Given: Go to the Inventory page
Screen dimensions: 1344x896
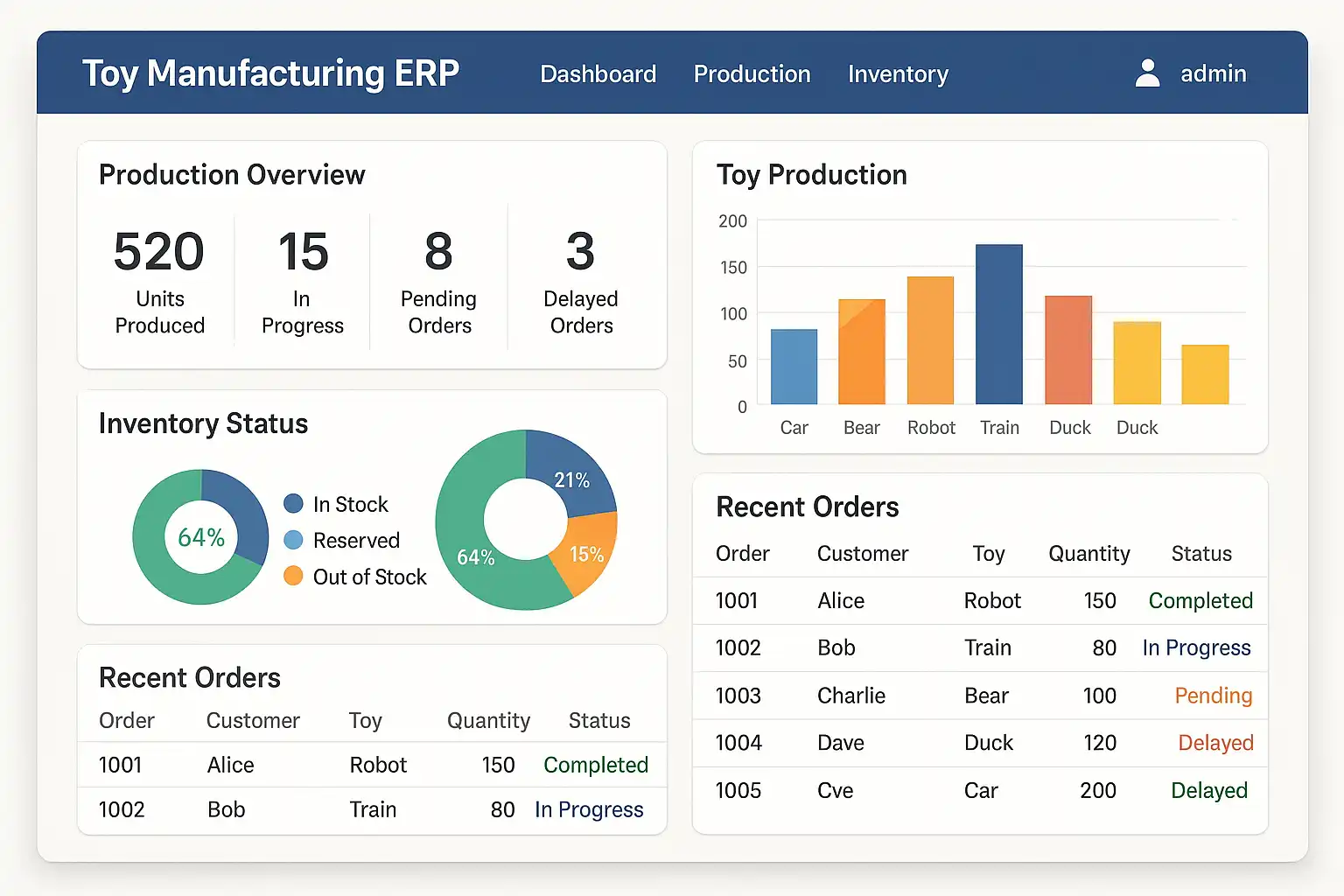Looking at the screenshot, I should click(x=898, y=74).
